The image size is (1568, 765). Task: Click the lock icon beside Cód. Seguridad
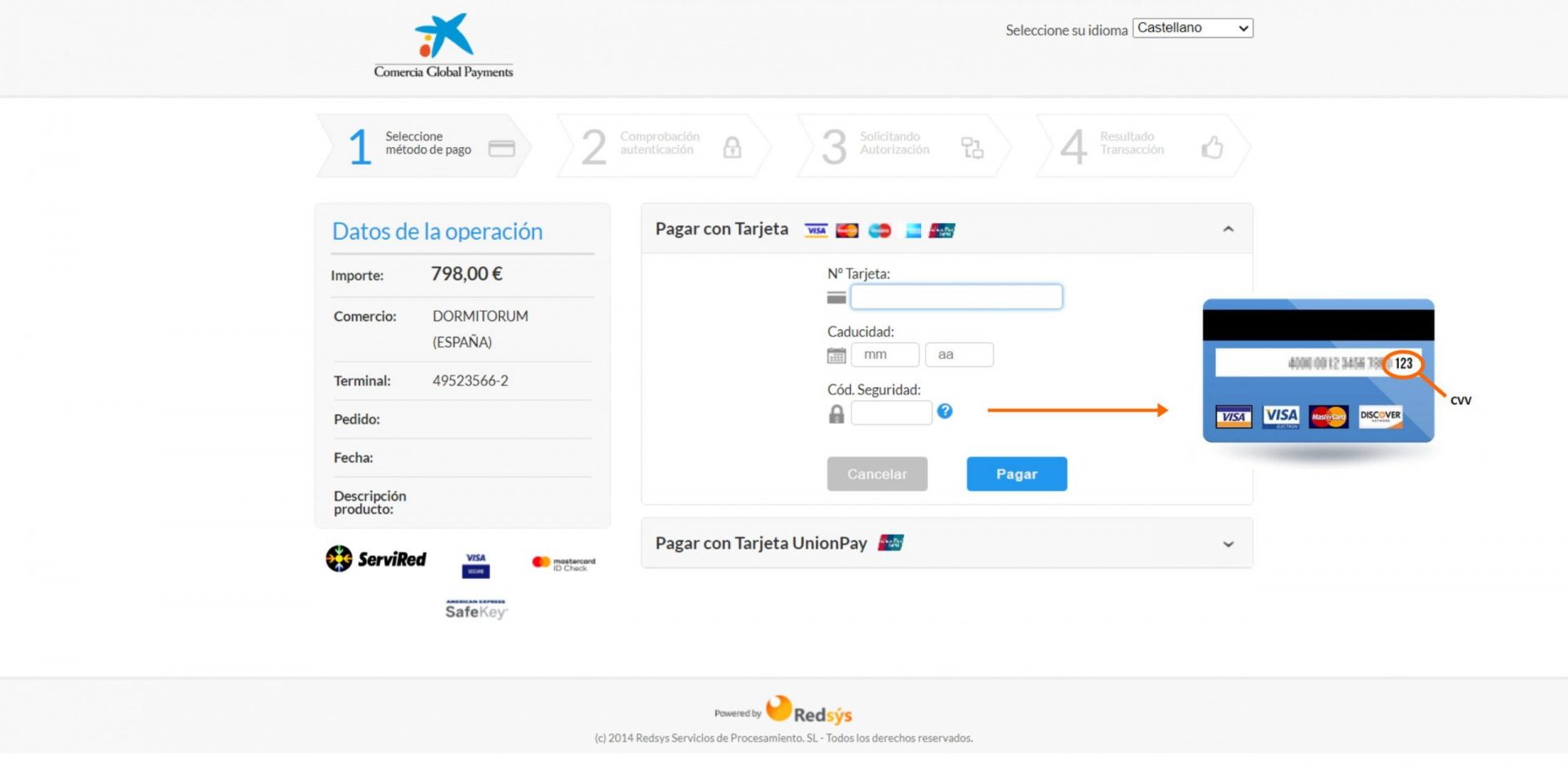point(836,414)
